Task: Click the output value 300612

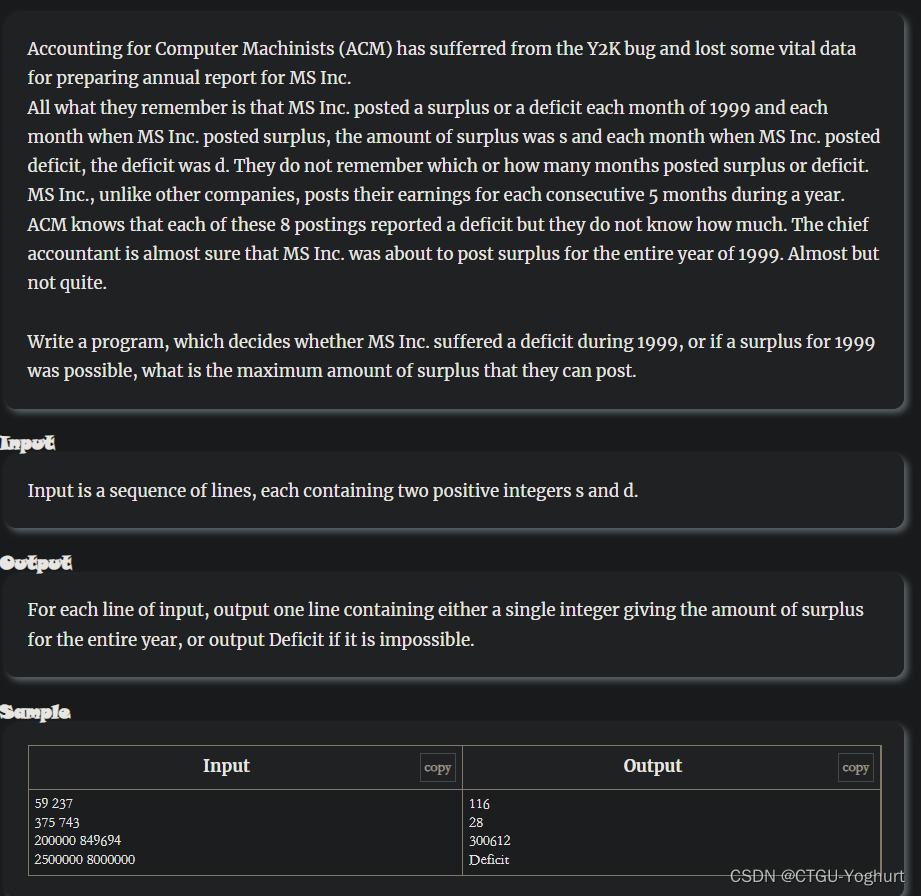Action: pos(488,841)
